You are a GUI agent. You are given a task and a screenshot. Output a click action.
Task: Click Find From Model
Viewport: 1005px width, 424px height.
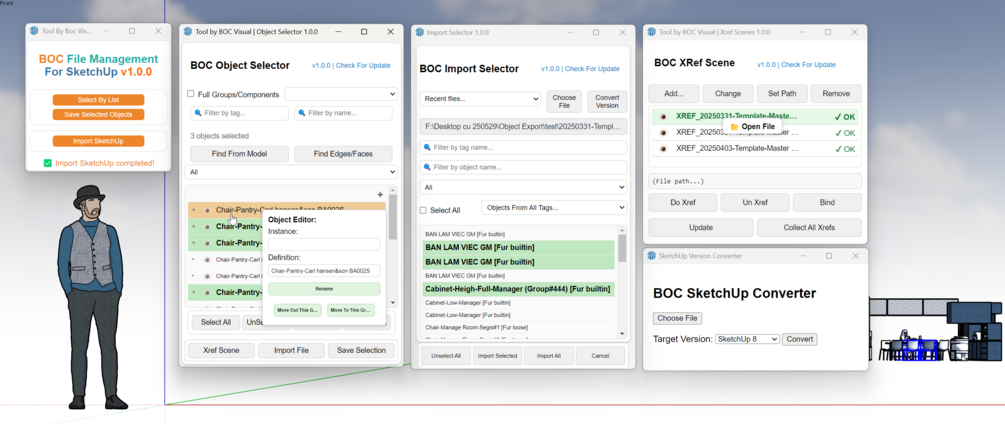pos(240,154)
